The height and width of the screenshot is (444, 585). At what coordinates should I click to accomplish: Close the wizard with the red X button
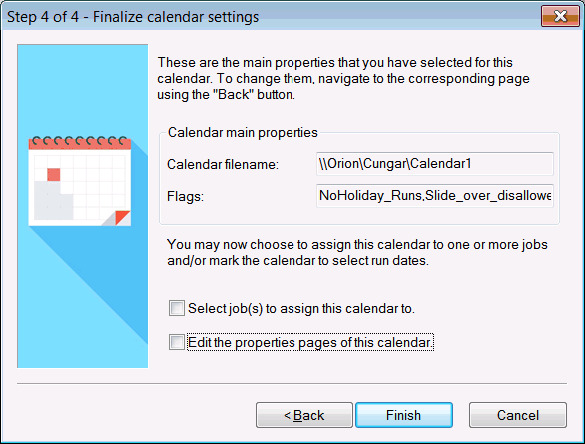pyautogui.click(x=560, y=16)
